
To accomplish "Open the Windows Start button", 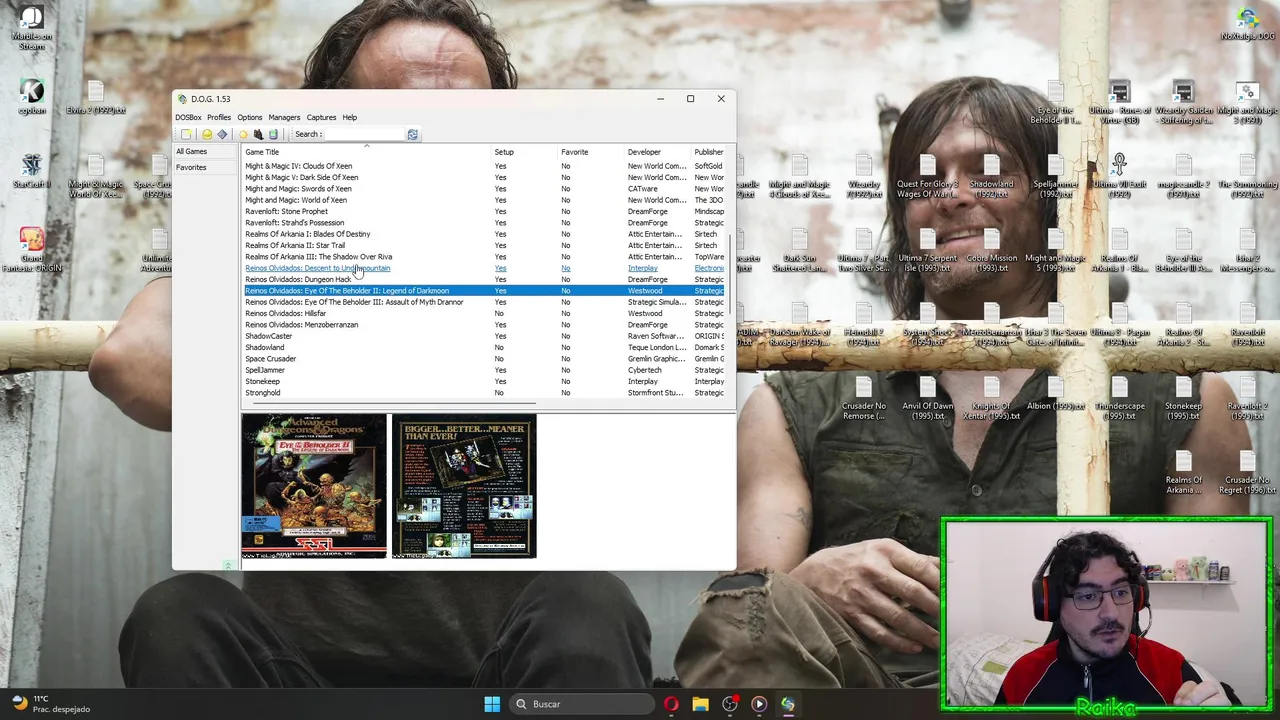I will point(492,704).
